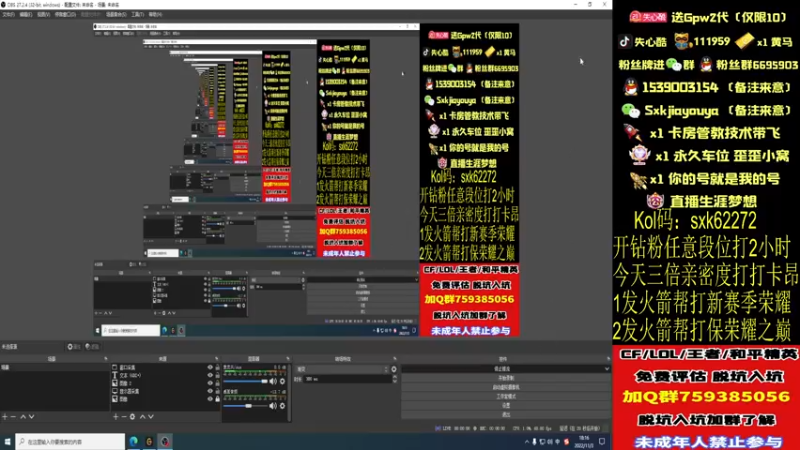Adjust the microphone volume slider
The height and width of the screenshot is (450, 800).
point(245,381)
